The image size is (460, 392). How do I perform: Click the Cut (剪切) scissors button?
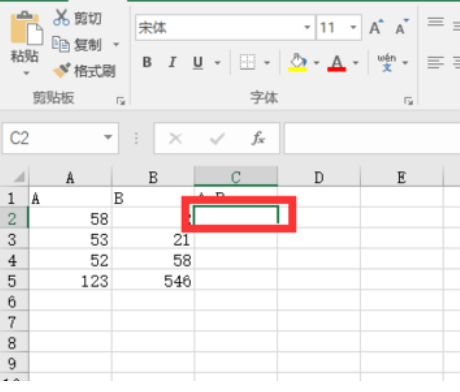point(77,18)
